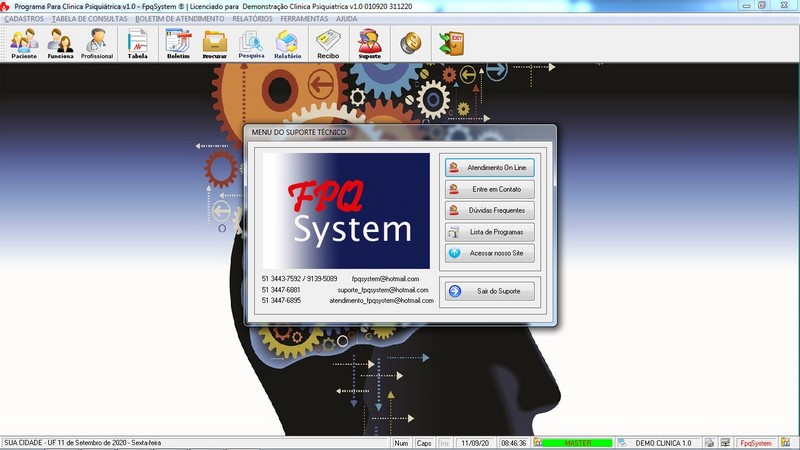Open the Tabela icon
Image resolution: width=800 pixels, height=450 pixels.
[x=137, y=43]
